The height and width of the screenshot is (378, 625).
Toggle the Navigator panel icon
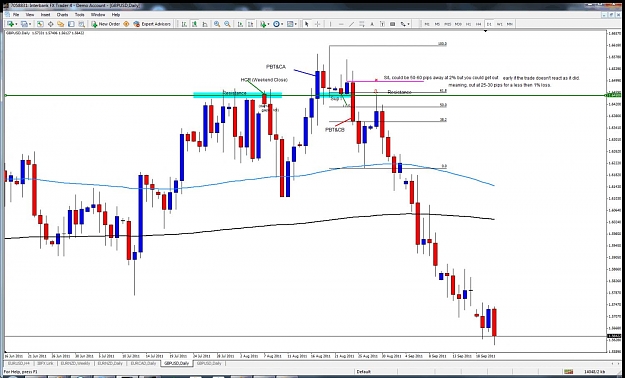click(x=61, y=24)
